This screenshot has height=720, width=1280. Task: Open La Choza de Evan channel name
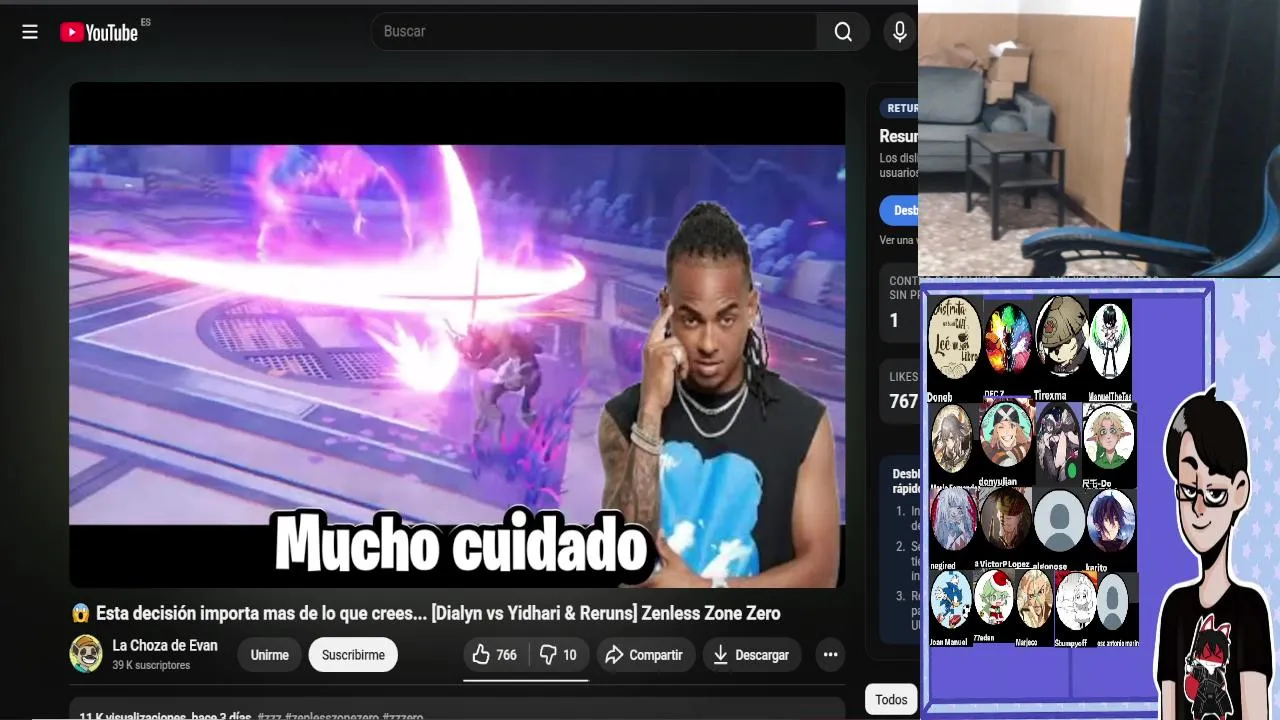point(165,645)
